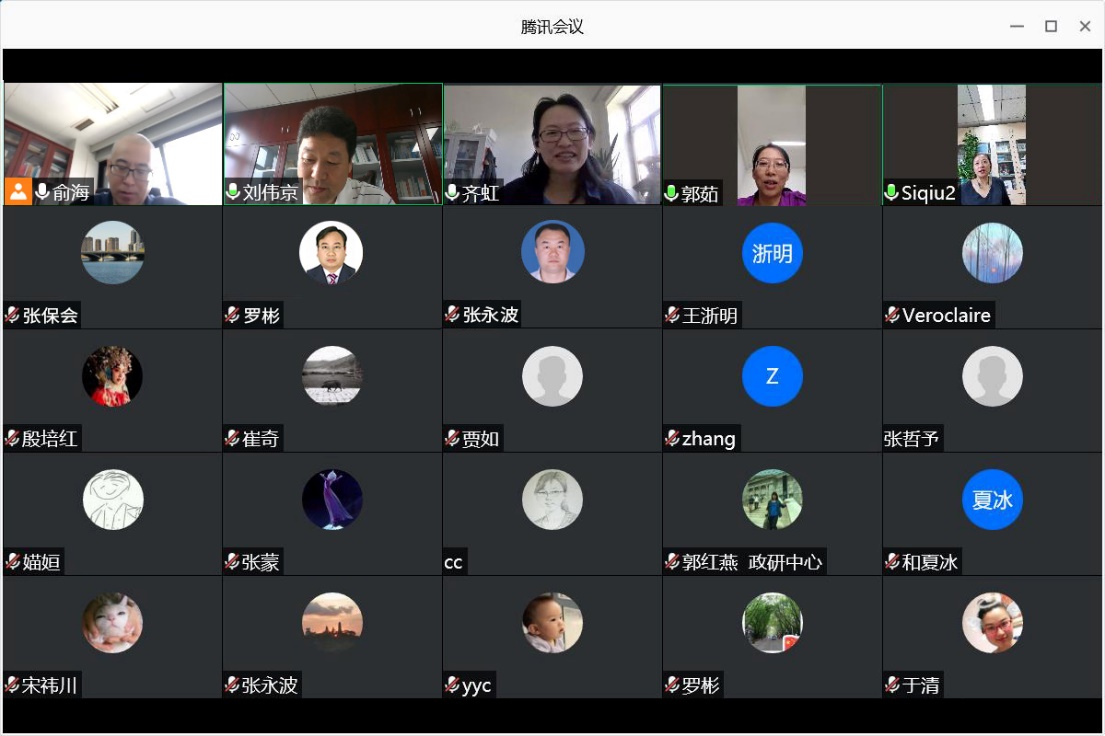Click the muted mic icon beside 张保会

(x=13, y=316)
